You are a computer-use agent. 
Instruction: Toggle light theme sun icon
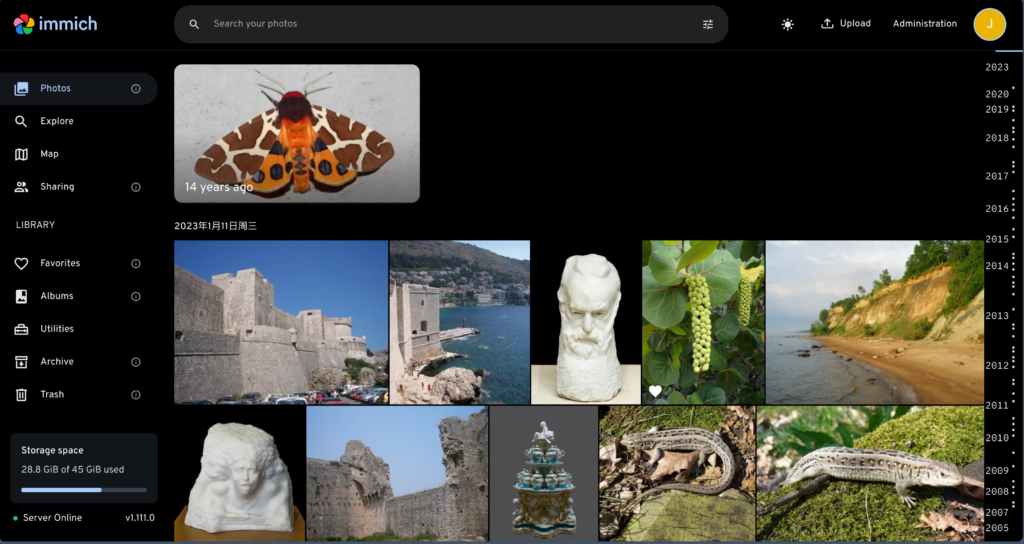(x=788, y=24)
